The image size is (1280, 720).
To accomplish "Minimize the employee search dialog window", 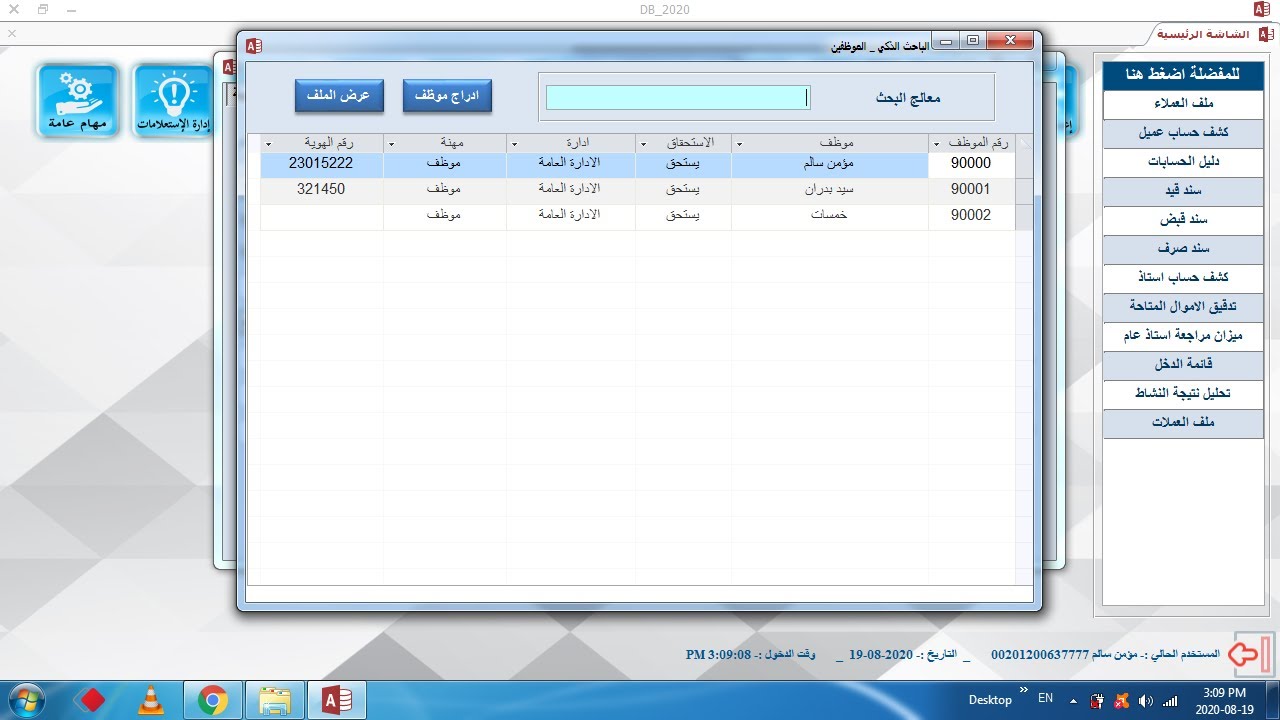I will (946, 41).
